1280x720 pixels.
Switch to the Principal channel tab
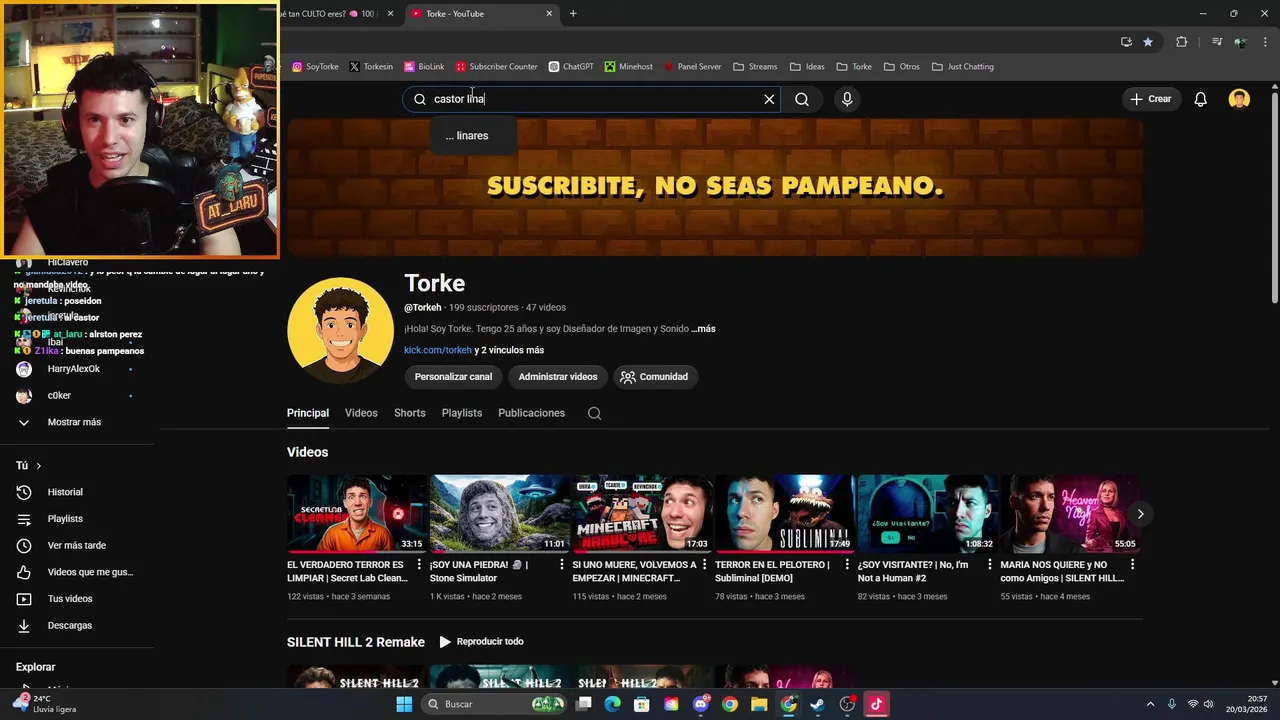(x=308, y=413)
